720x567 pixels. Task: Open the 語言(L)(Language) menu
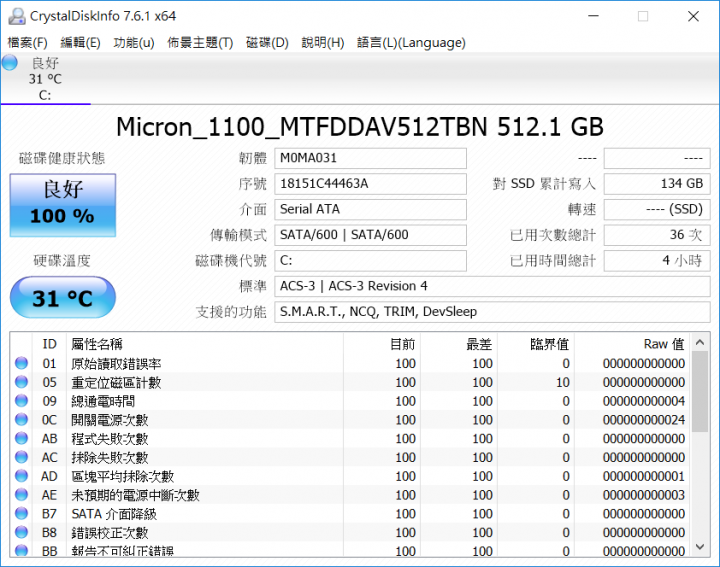[411, 43]
